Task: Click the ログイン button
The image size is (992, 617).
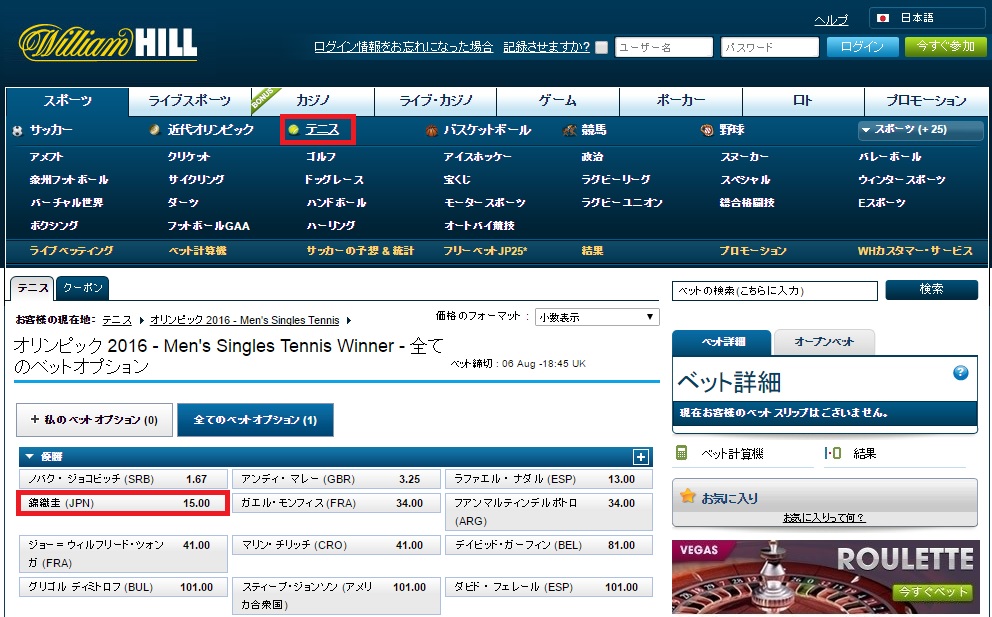Action: coord(862,47)
